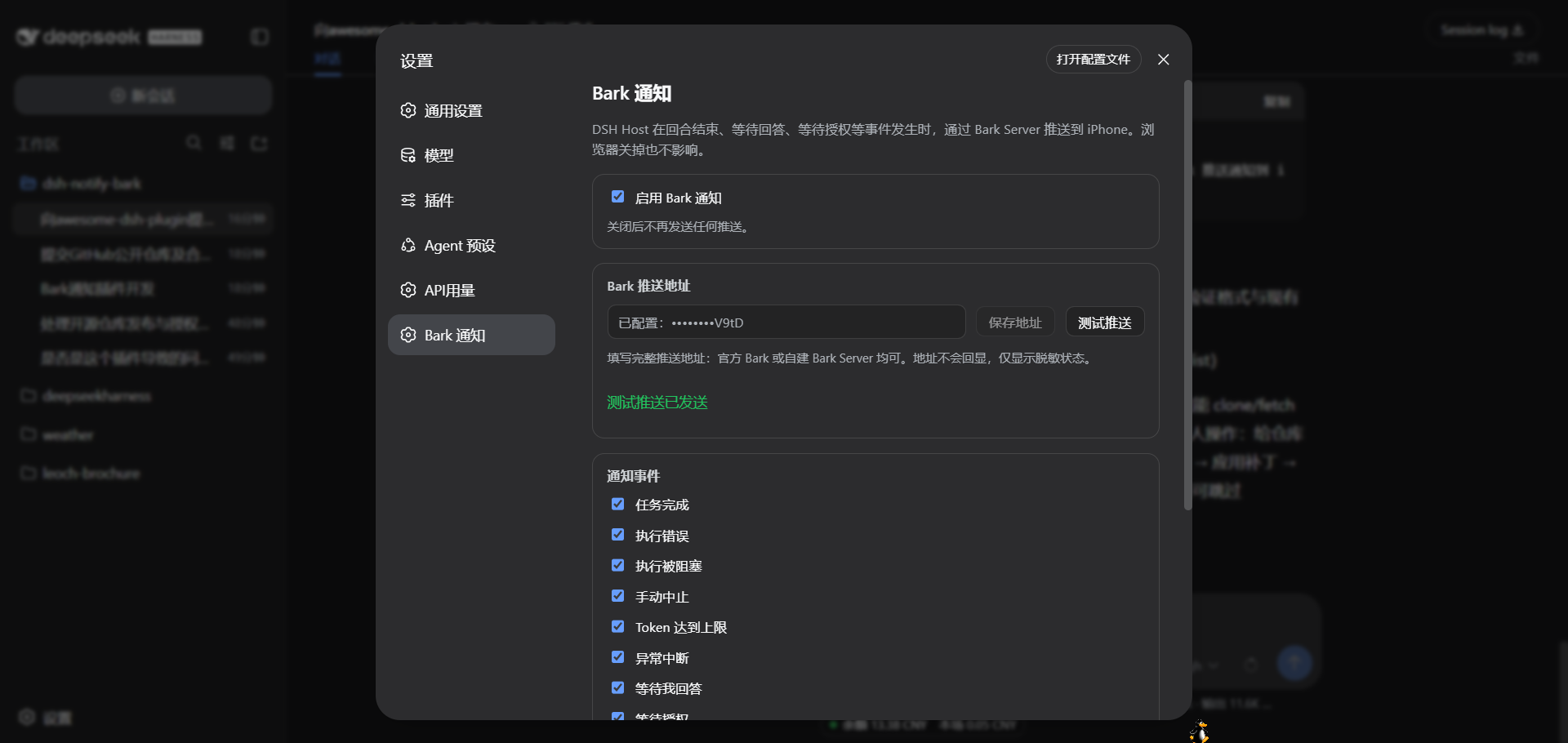Image resolution: width=1568 pixels, height=743 pixels.
Task: Close the 设置 dialog with the X
Action: pos(1164,60)
